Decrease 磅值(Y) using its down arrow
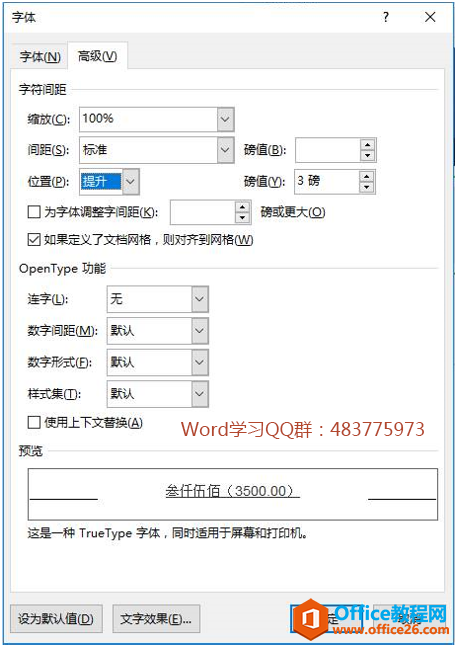The height and width of the screenshot is (647, 456). [366, 187]
